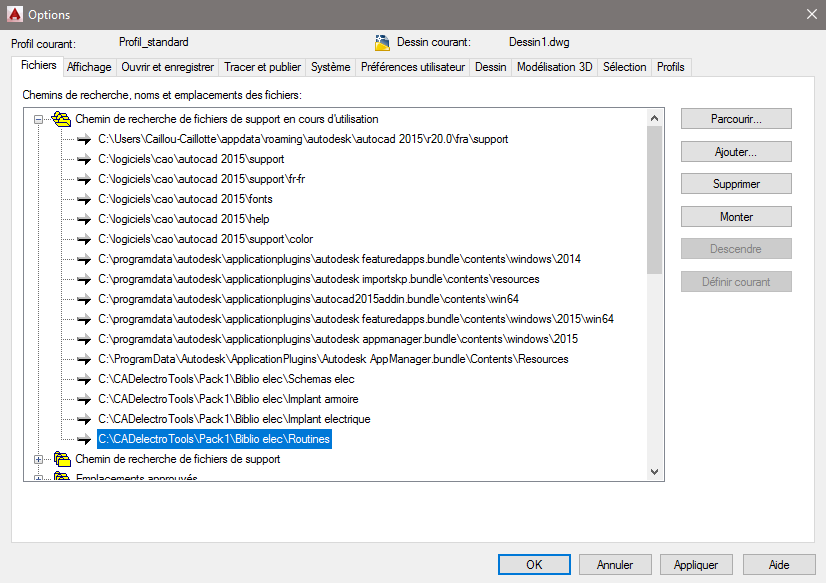The image size is (826, 583).
Task: Click Ajouter... to add a path
Action: [x=736, y=152]
